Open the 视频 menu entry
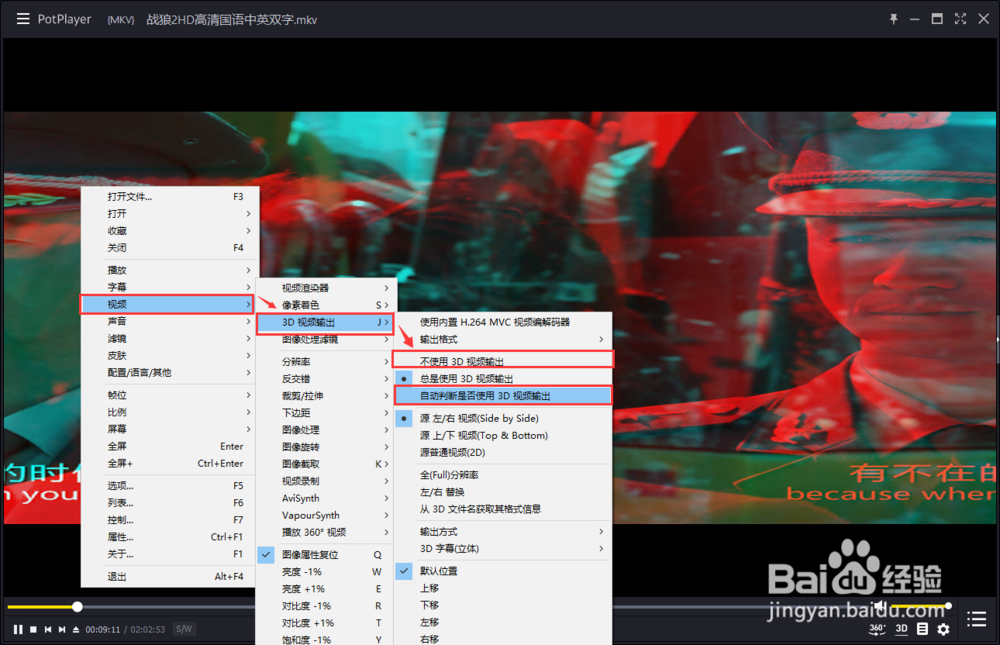The width and height of the screenshot is (1000, 645). pyautogui.click(x=167, y=304)
